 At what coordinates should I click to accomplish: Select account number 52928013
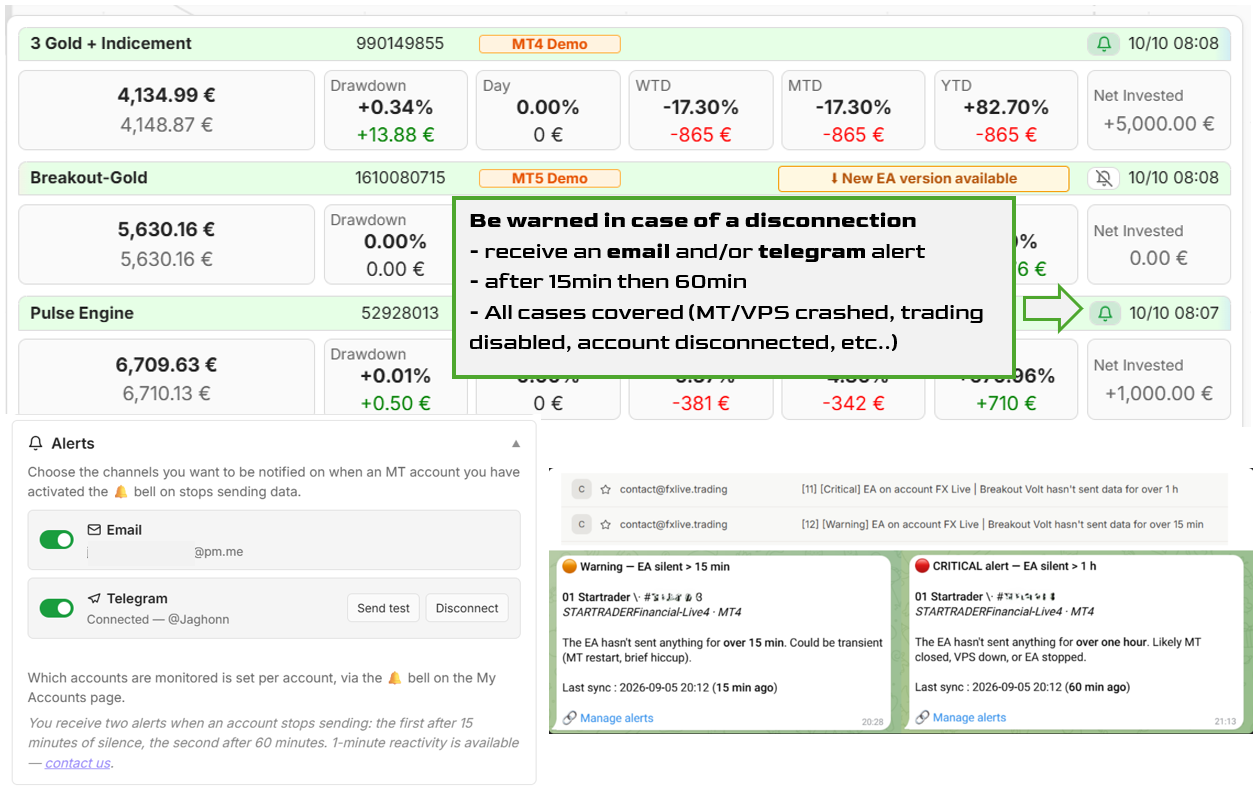(400, 313)
